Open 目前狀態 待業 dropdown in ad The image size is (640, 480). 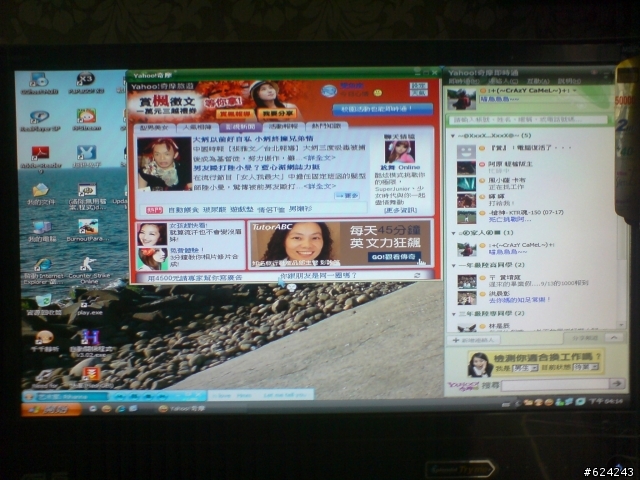click(586, 367)
